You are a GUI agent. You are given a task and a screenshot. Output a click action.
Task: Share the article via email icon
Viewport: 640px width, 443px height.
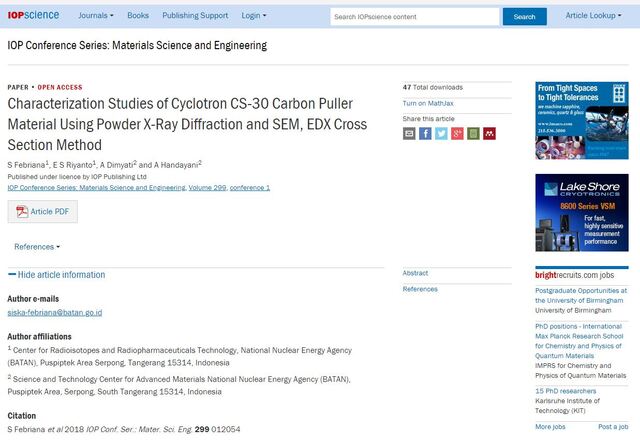409,133
